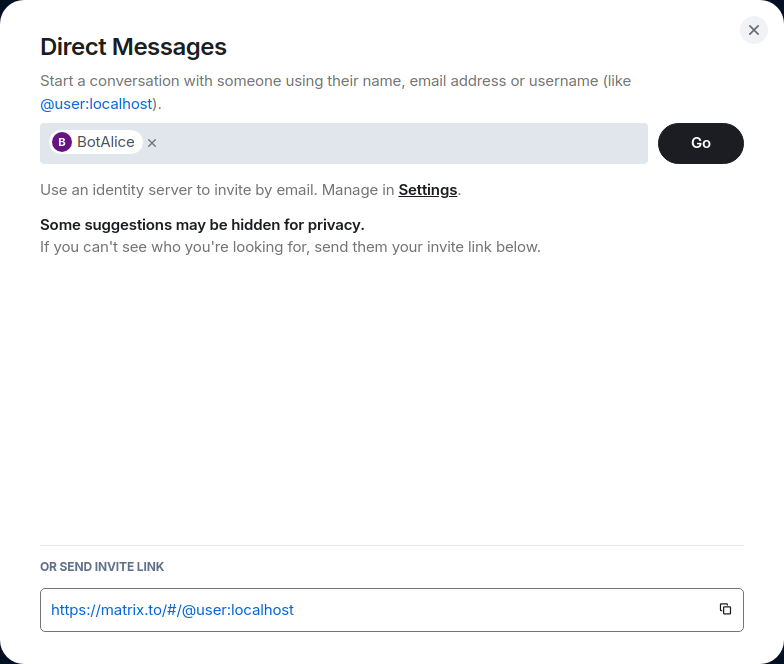This screenshot has height=664, width=784.
Task: Click empty space inside the invite link box
Action: click(500, 610)
